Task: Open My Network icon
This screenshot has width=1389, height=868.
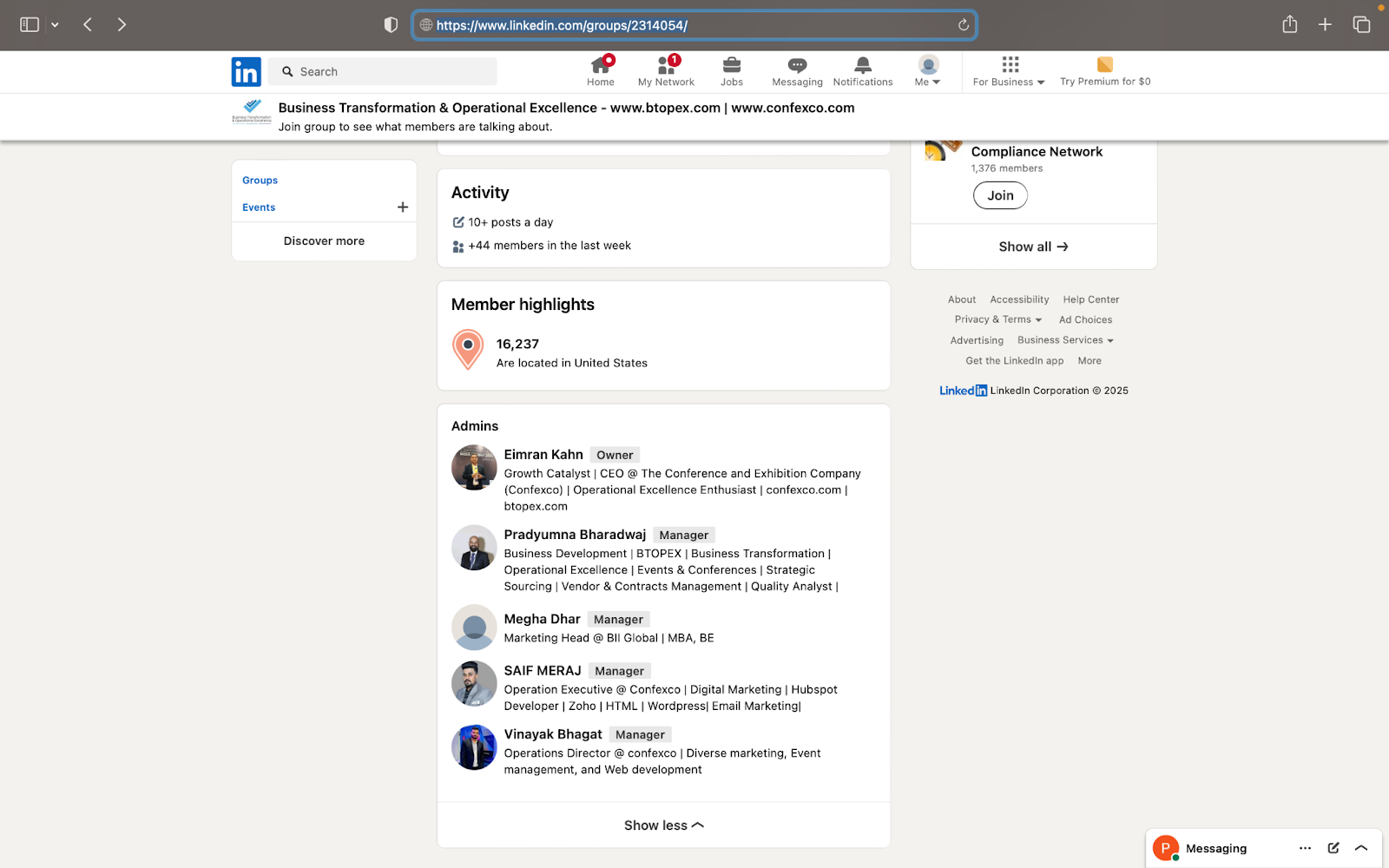Action: 666,65
